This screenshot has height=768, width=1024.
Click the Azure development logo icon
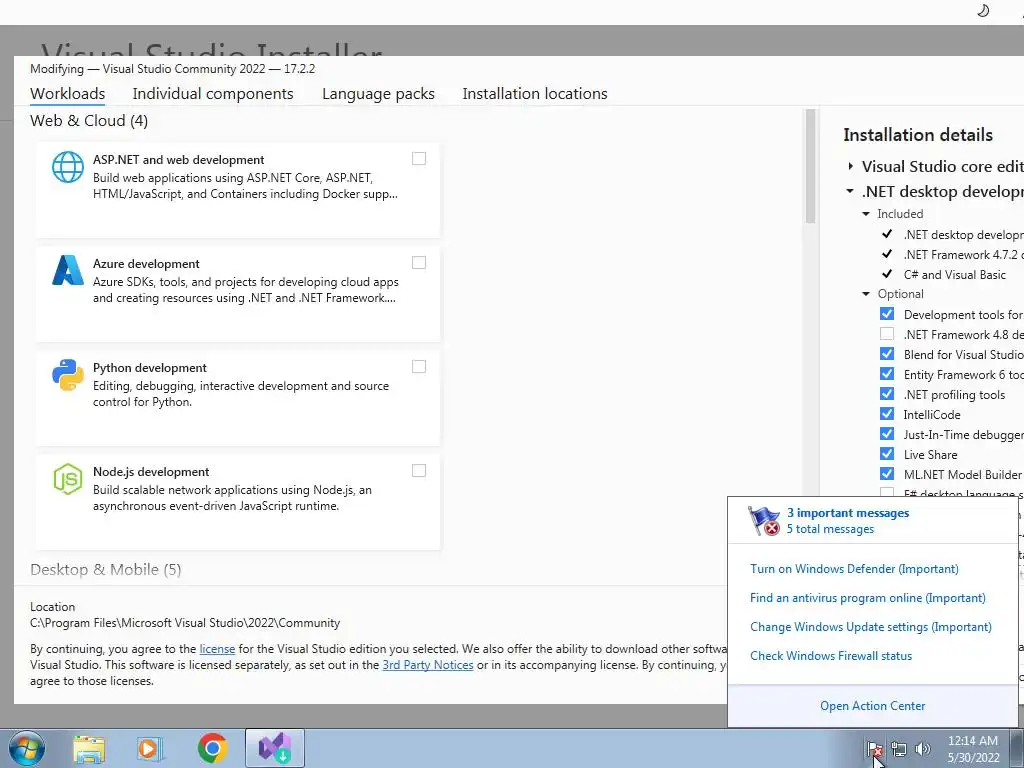(x=68, y=270)
